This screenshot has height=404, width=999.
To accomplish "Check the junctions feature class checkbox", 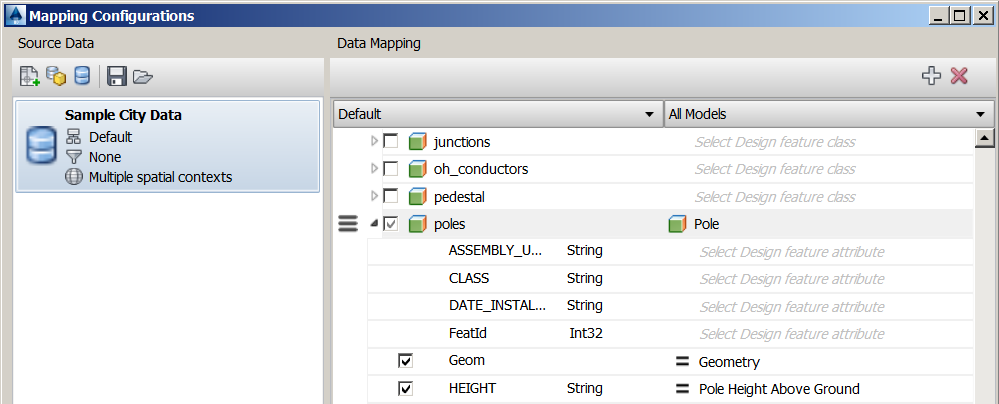I will [391, 142].
